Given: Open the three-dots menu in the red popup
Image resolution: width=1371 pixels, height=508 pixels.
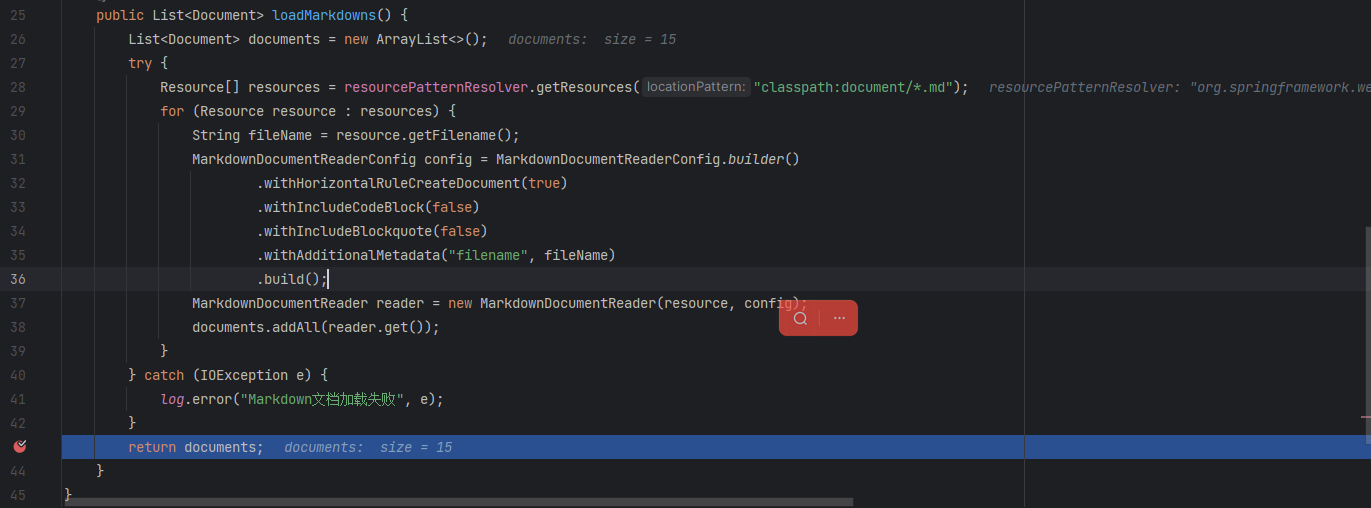Looking at the screenshot, I should tap(839, 318).
